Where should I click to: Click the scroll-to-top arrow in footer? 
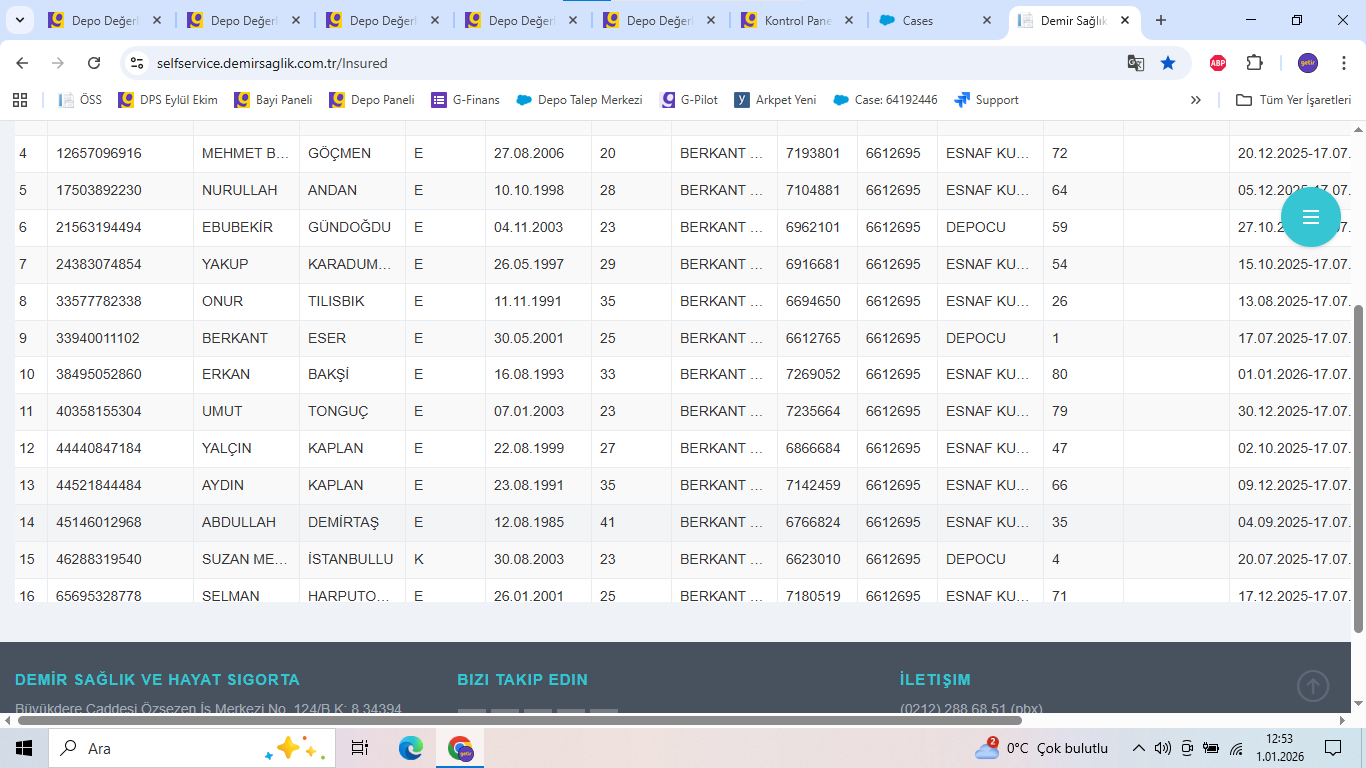coord(1313,686)
